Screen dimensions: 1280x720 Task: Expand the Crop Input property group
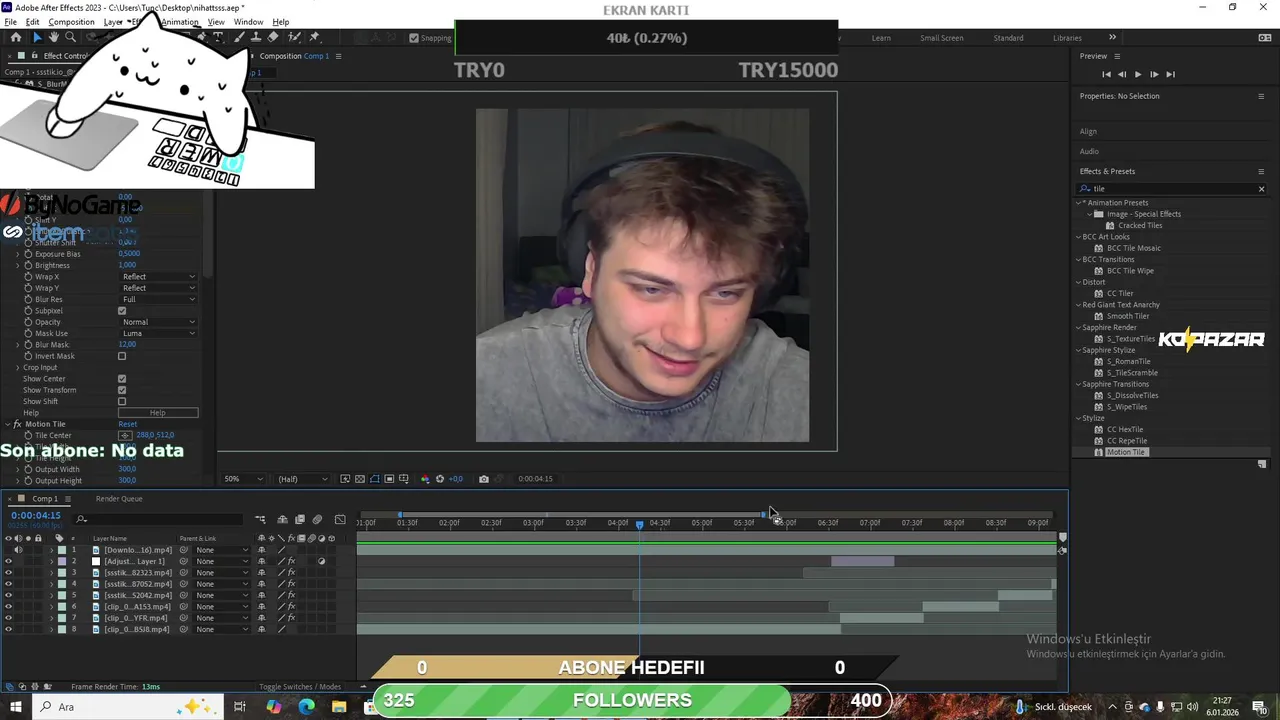click(x=17, y=368)
